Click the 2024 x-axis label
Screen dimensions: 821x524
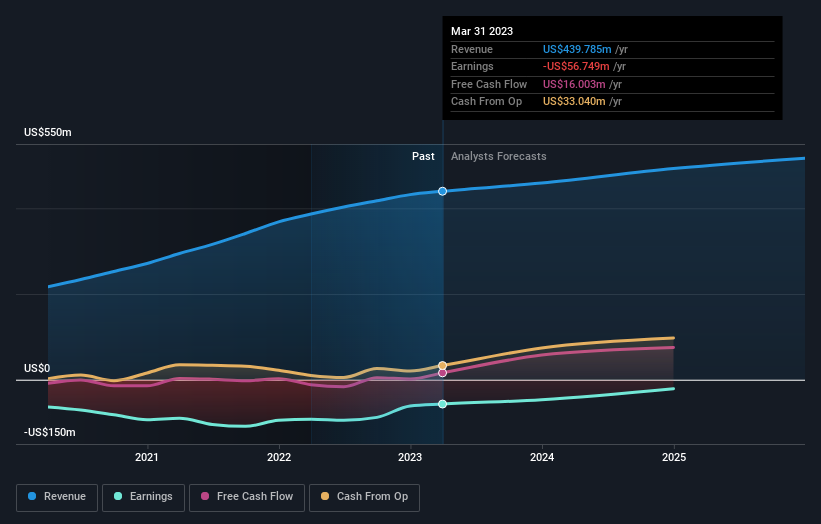point(542,458)
